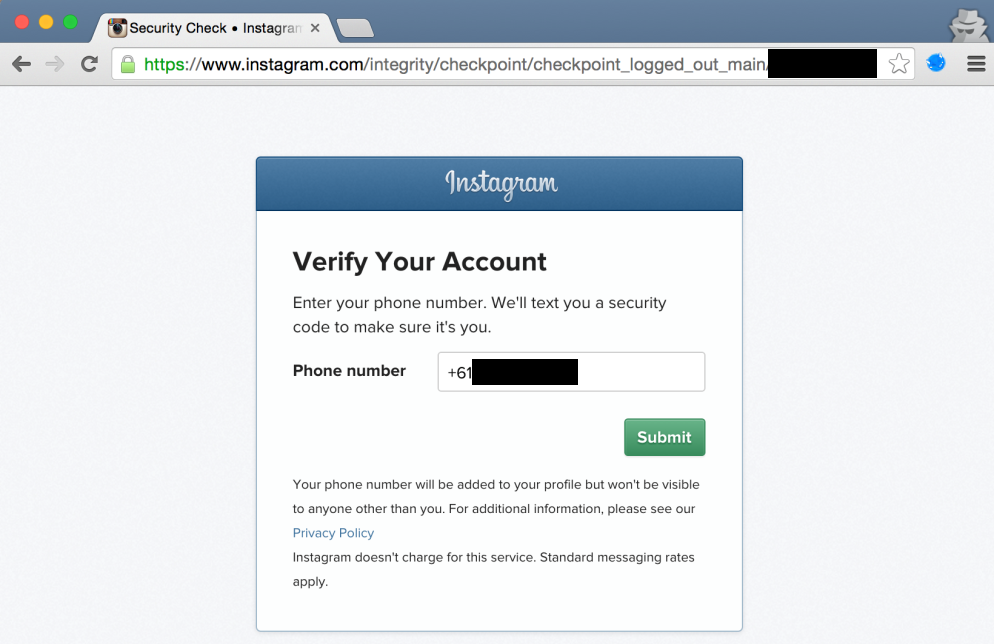
Task: Click inside the Phone number field
Action: tap(571, 371)
